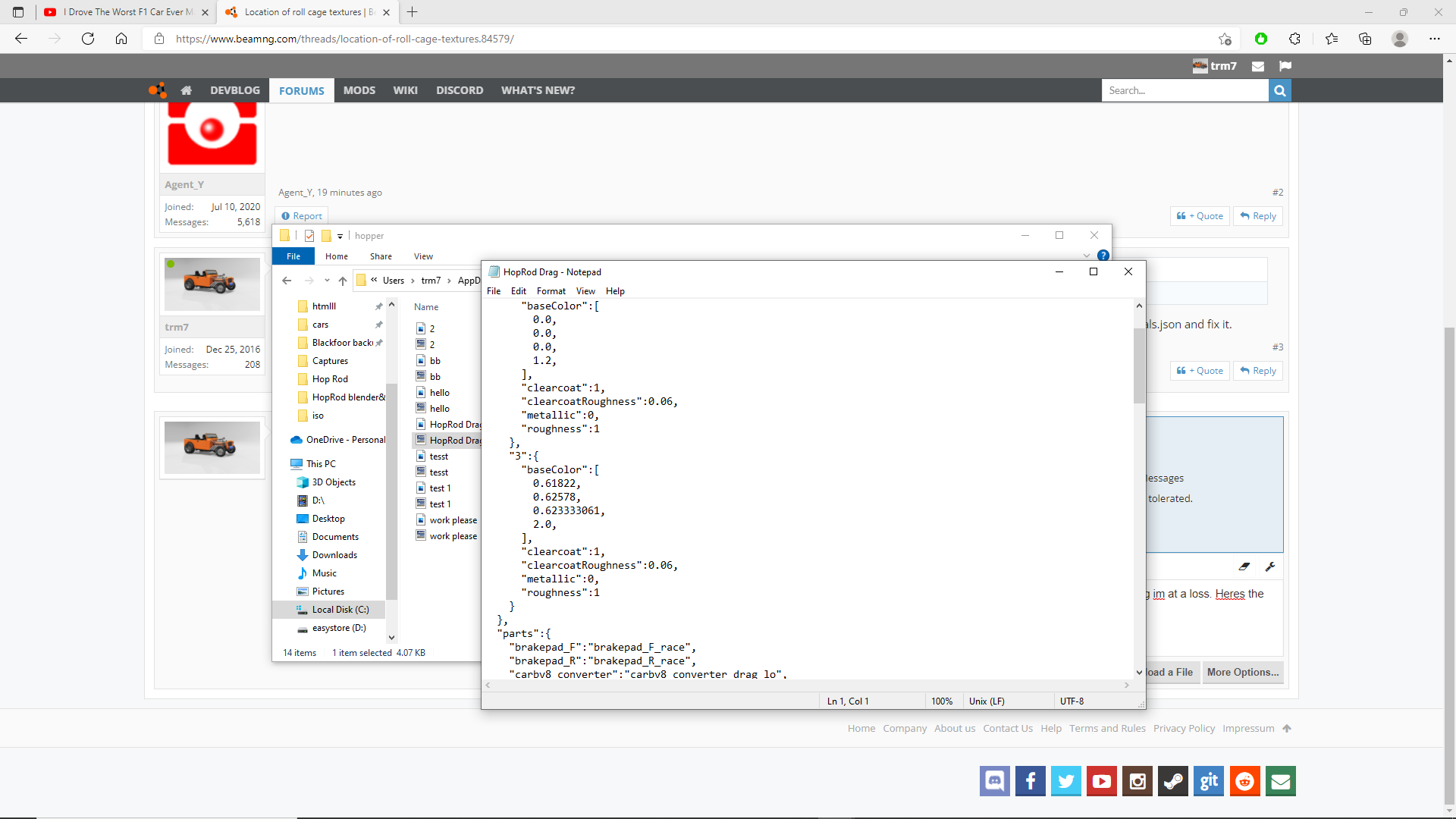The height and width of the screenshot is (819, 1456).
Task: Open browser Settings and more menu
Action: tap(1435, 39)
